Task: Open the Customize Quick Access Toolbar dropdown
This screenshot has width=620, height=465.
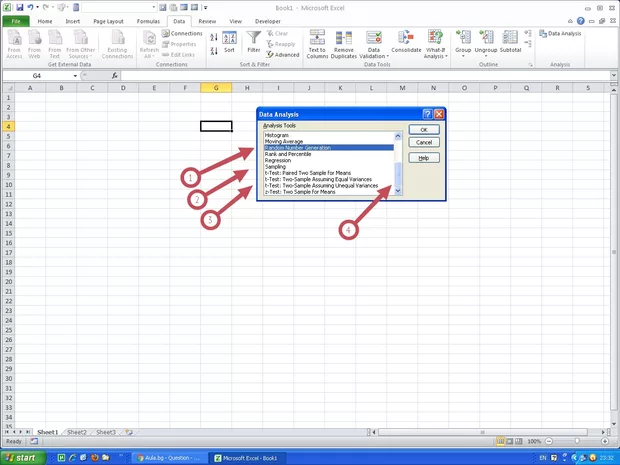Action: 206,8
